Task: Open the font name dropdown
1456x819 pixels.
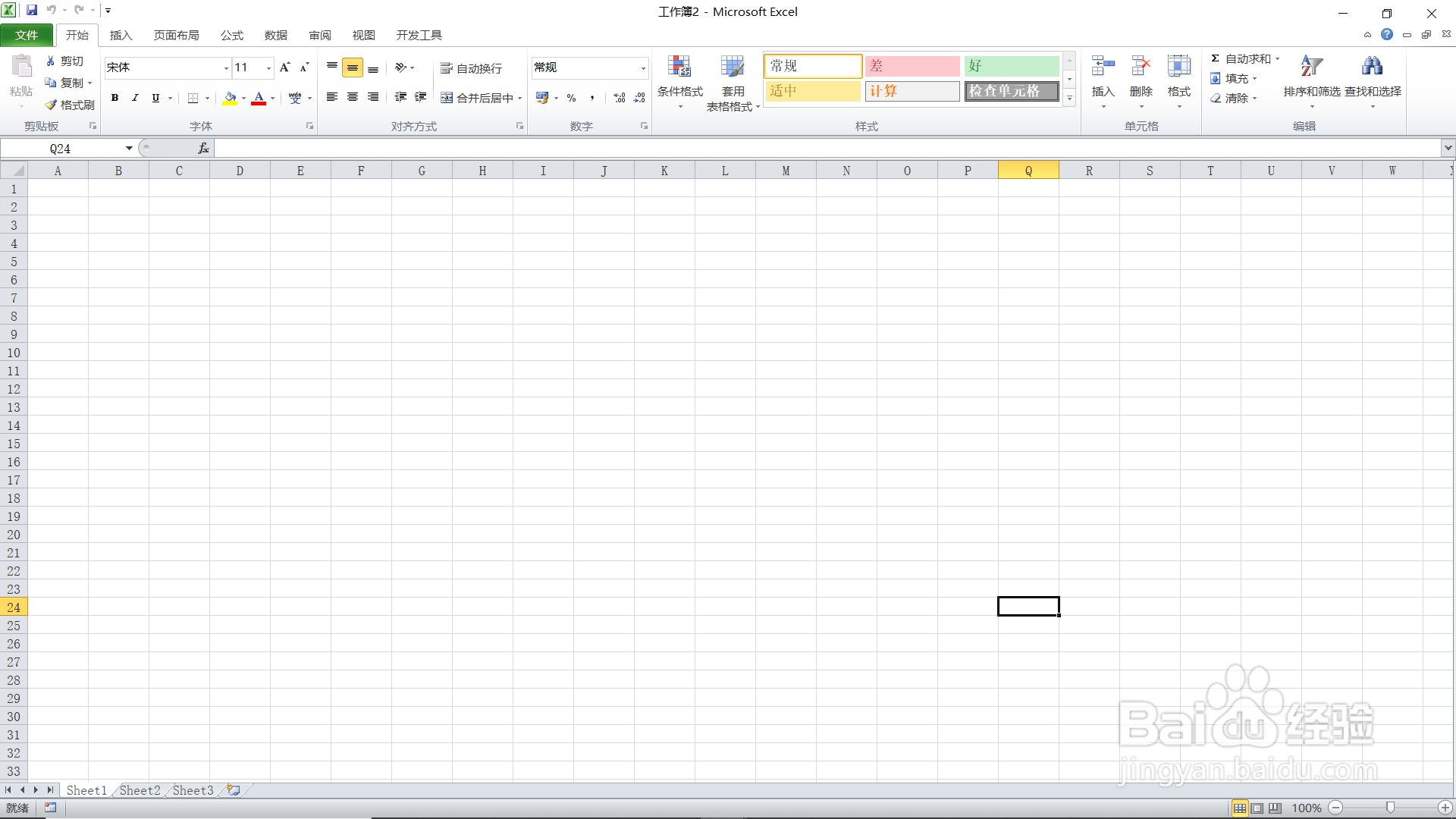Action: click(226, 68)
